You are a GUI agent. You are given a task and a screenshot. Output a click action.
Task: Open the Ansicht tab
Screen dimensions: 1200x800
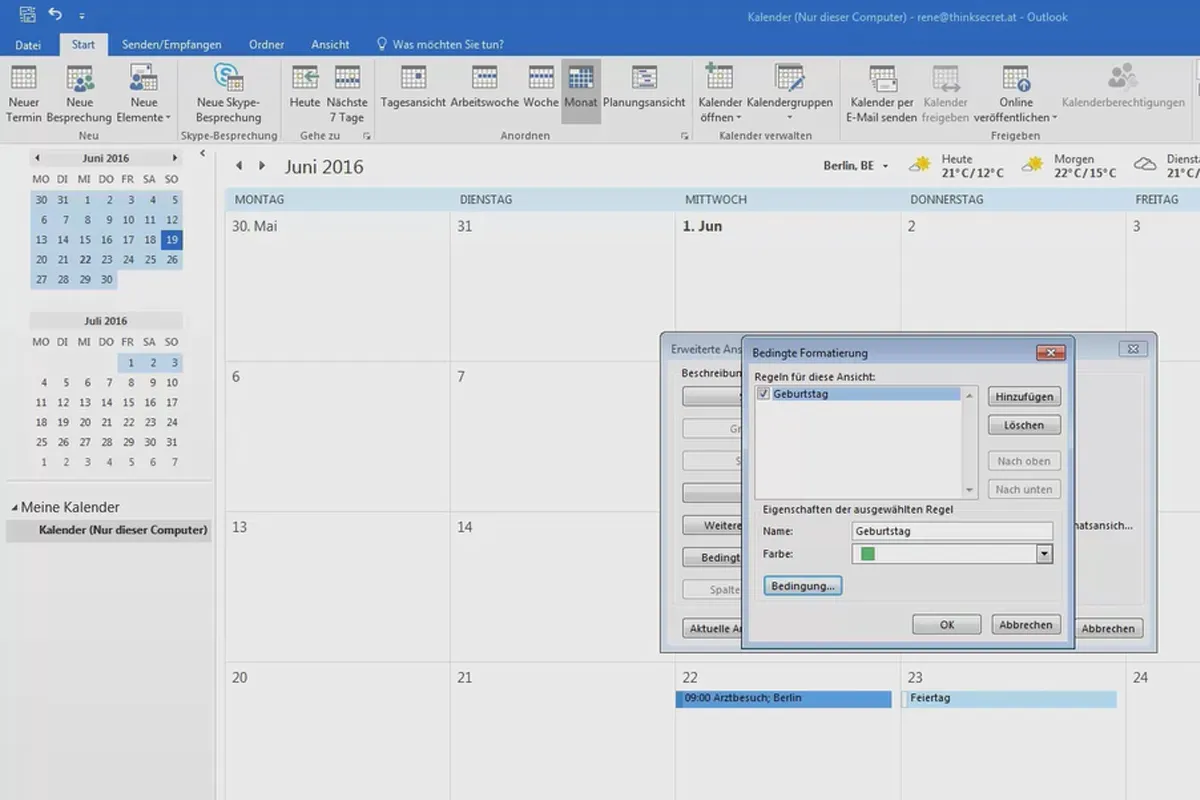click(331, 45)
